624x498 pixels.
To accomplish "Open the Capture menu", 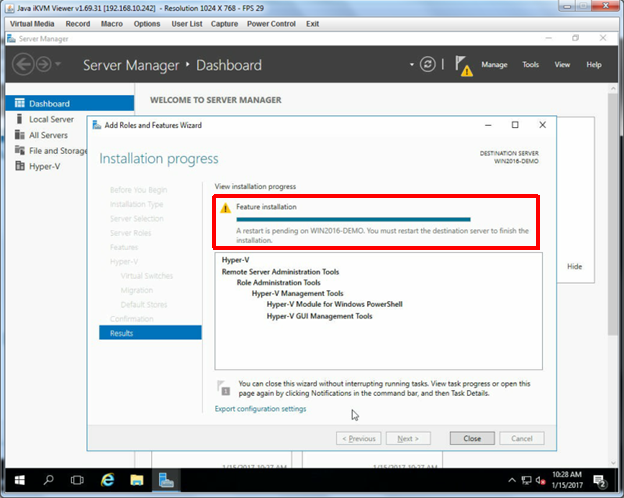I will click(224, 24).
